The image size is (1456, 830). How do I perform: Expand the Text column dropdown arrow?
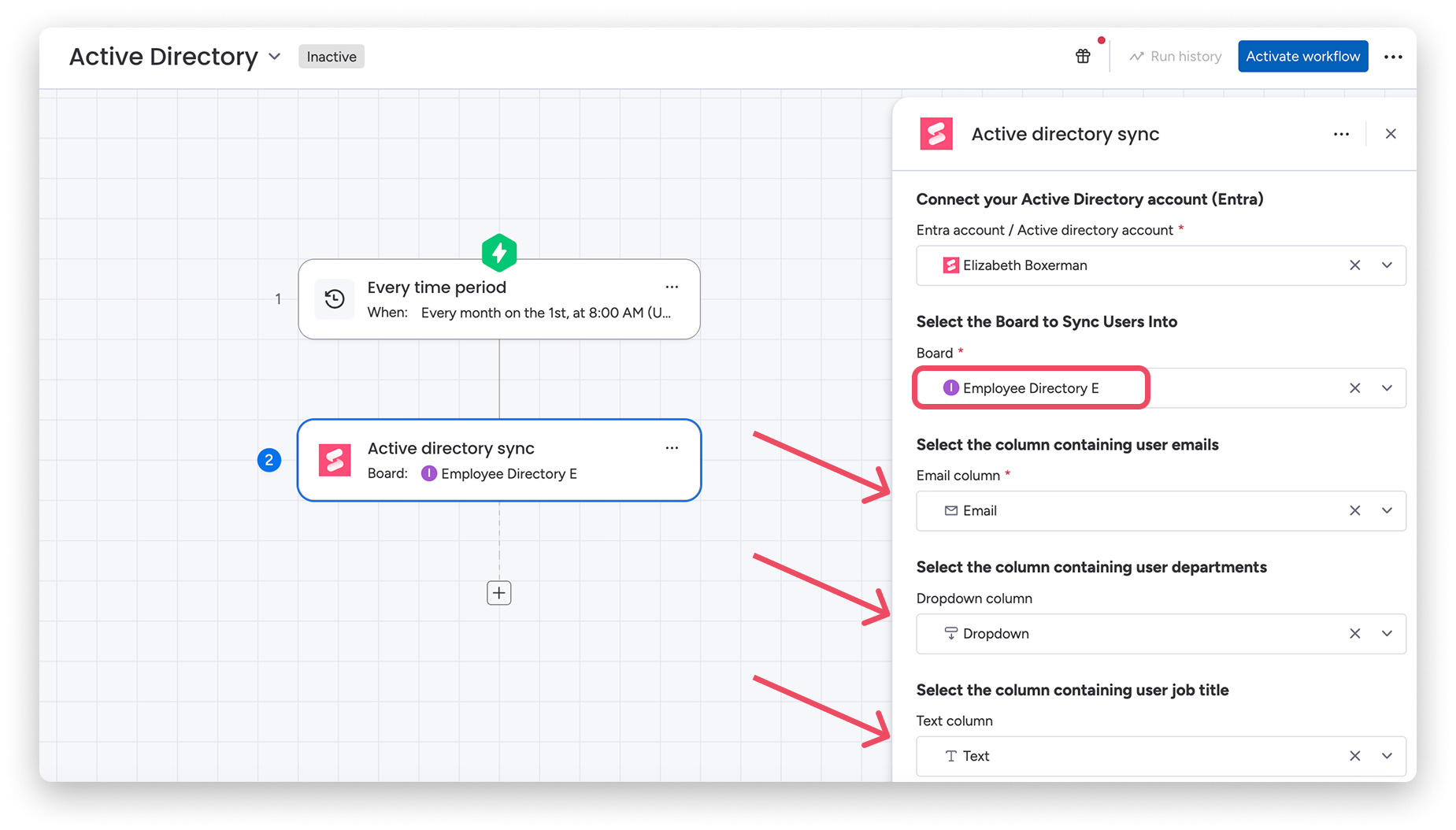pos(1387,756)
